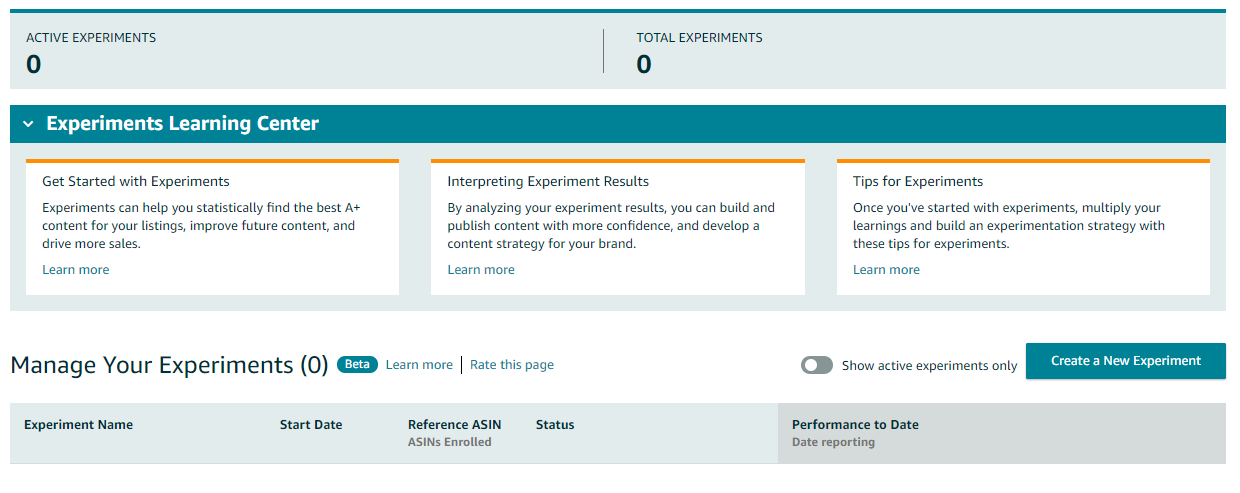Click the Beta badge
Screen dimensions: 1240x493
pos(357,364)
